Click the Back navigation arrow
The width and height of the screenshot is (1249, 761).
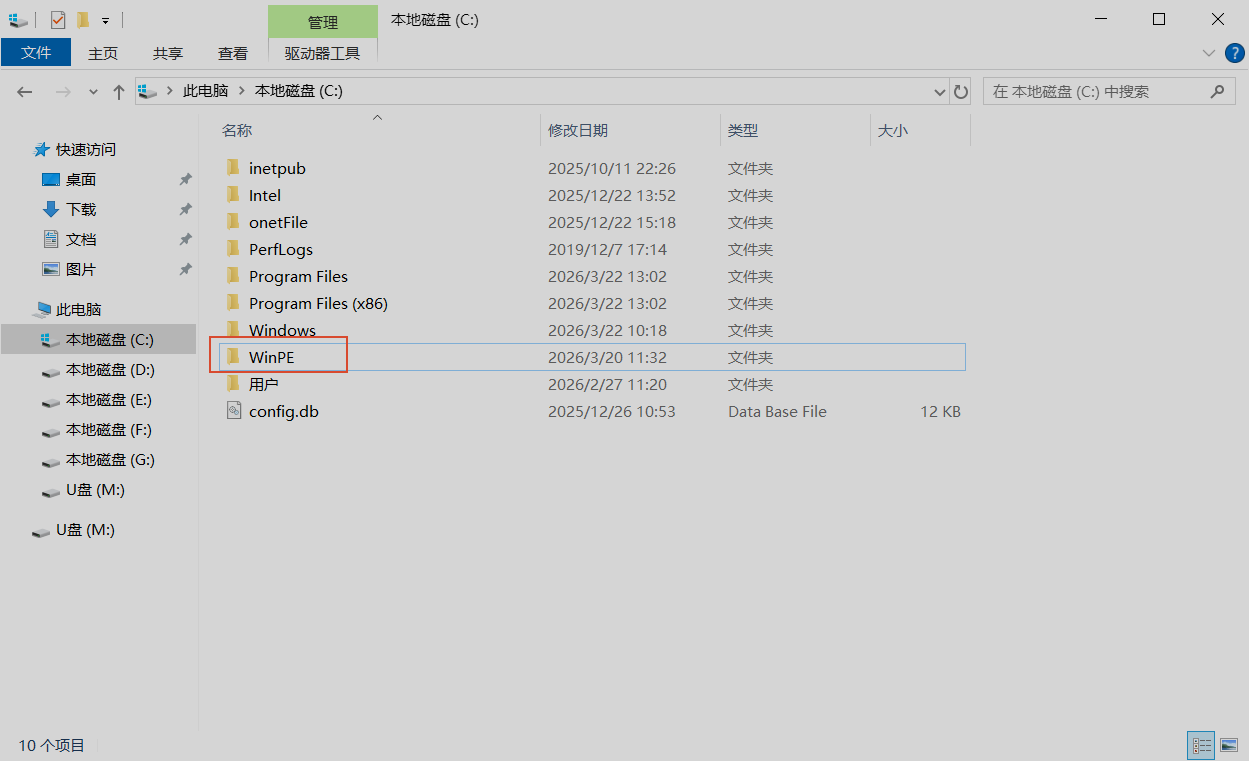coord(25,92)
